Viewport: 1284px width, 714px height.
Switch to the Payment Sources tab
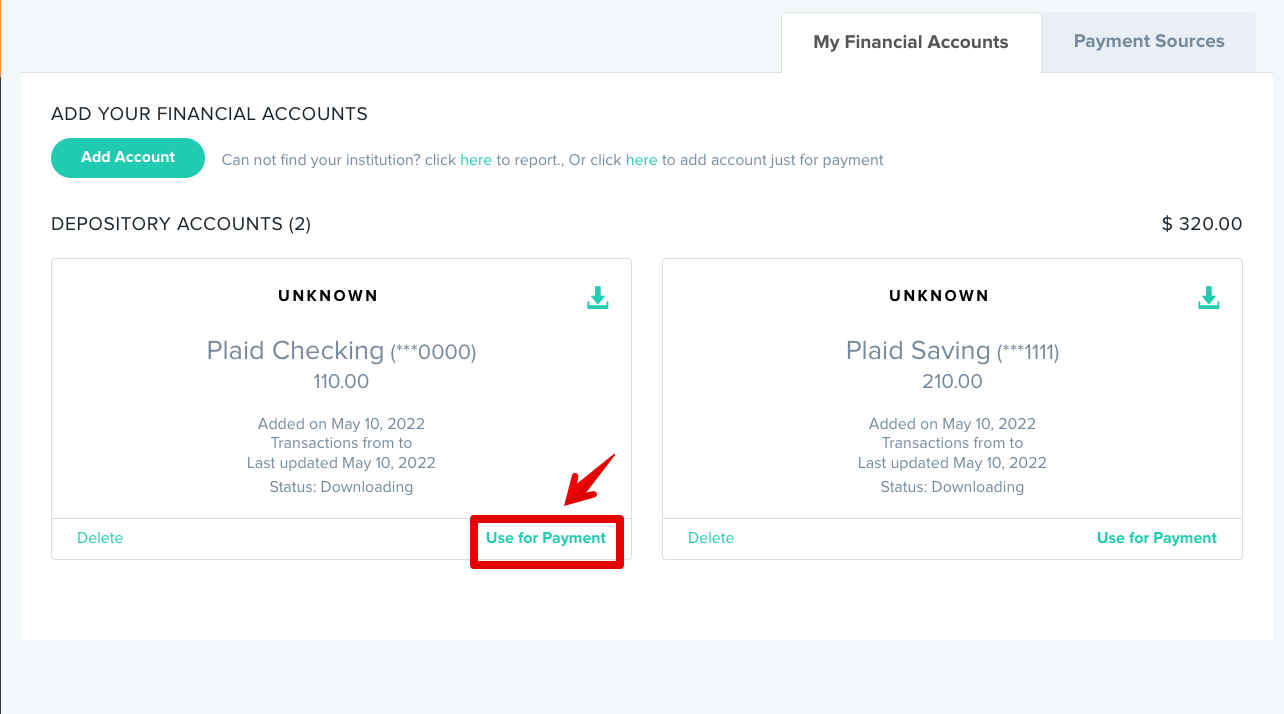point(1148,41)
